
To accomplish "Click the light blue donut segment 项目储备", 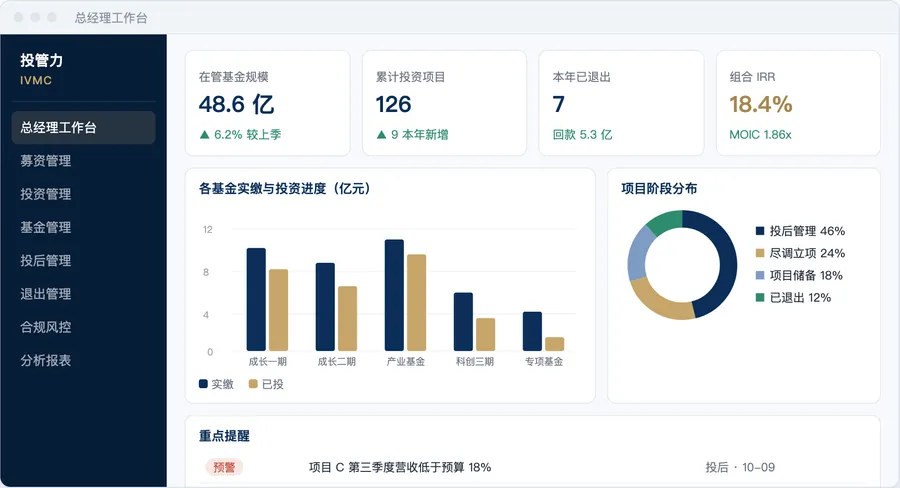I will (638, 254).
